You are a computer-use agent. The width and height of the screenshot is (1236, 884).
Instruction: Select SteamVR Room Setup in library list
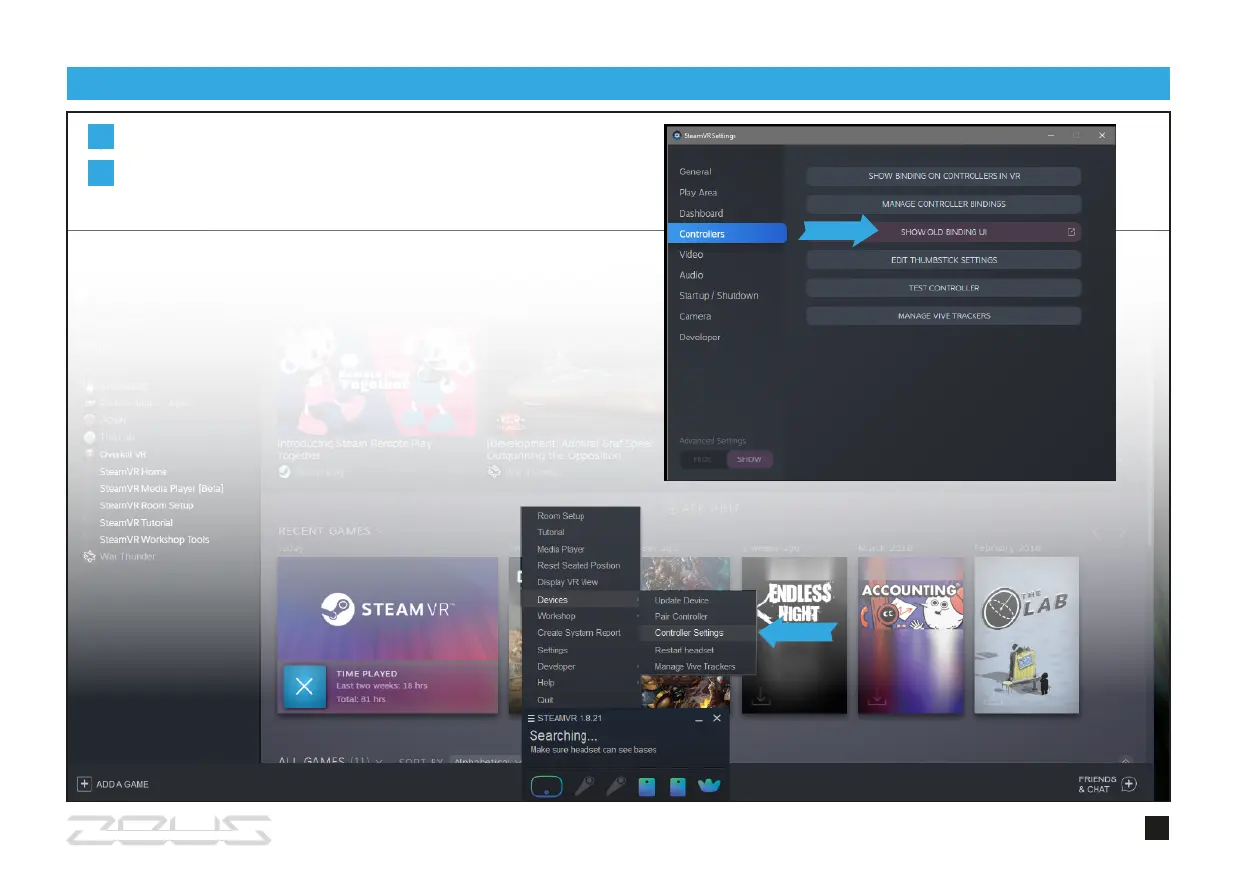coord(146,505)
